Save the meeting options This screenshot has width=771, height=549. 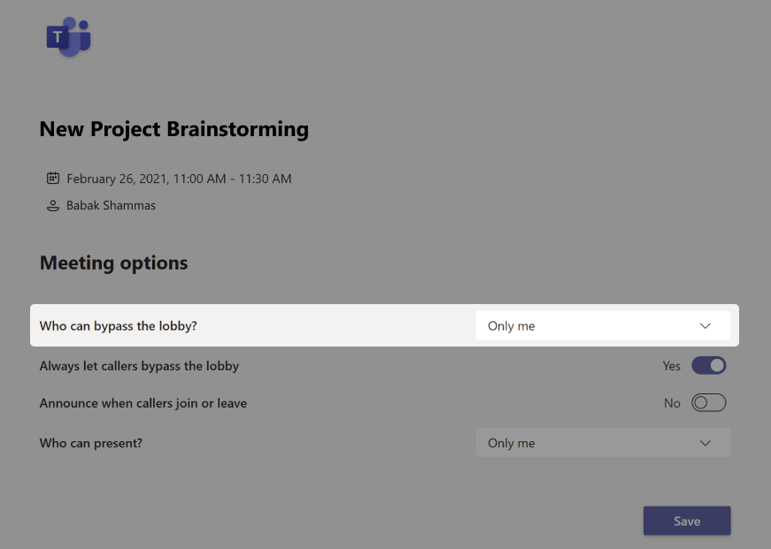click(x=687, y=520)
